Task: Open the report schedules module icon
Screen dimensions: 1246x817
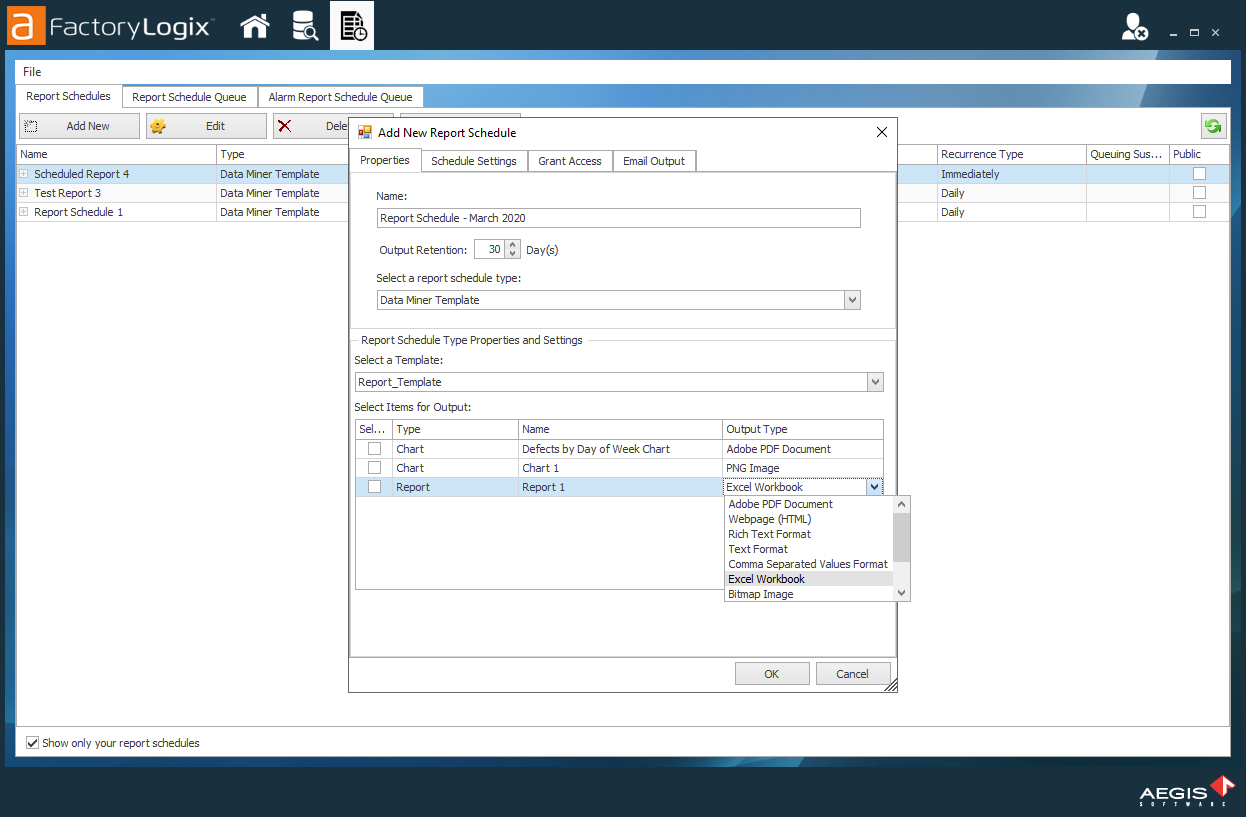Action: click(x=351, y=27)
